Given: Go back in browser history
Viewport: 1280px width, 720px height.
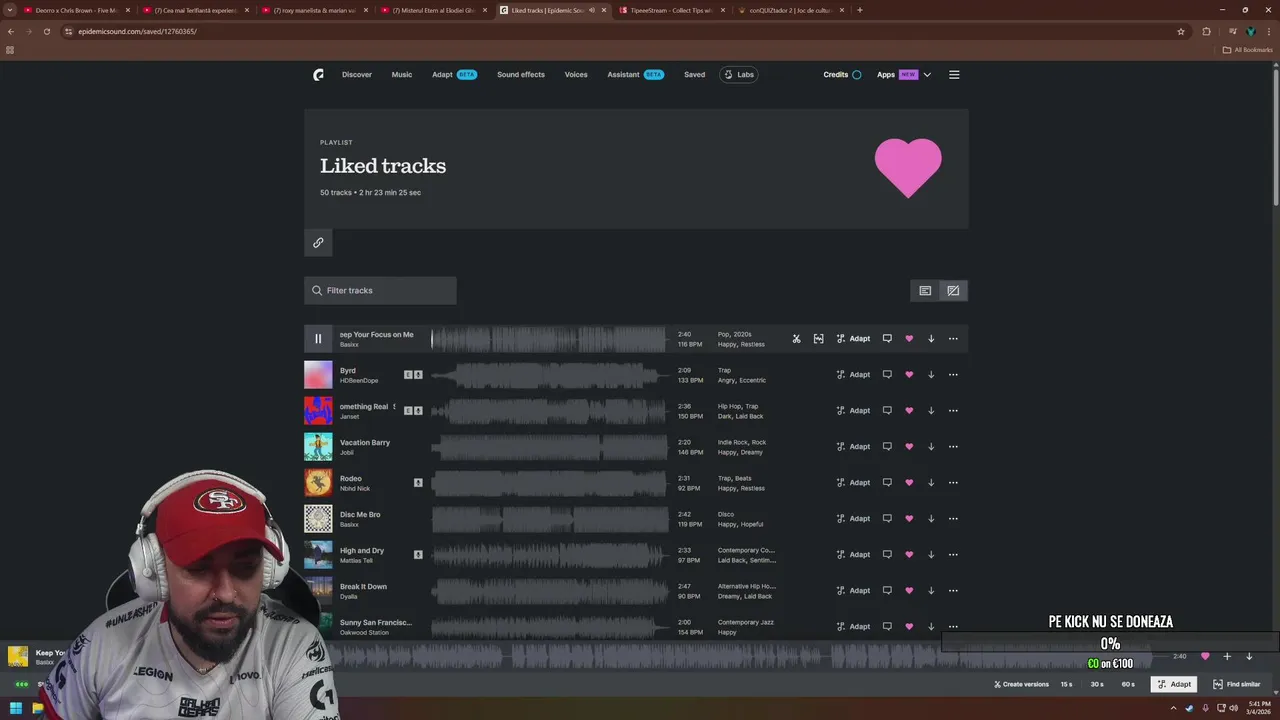Looking at the screenshot, I should (11, 31).
